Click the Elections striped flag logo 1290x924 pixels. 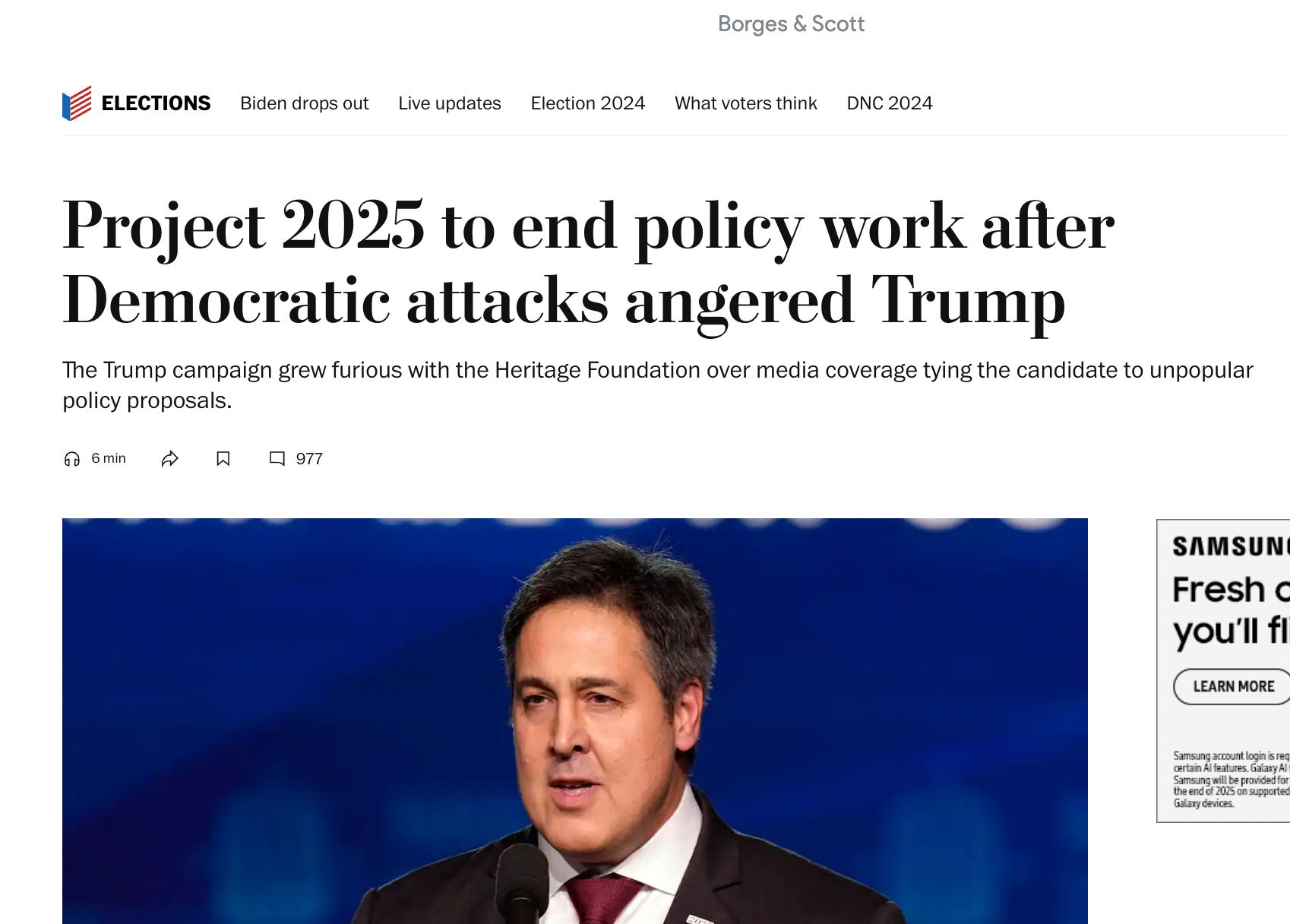[x=77, y=103]
